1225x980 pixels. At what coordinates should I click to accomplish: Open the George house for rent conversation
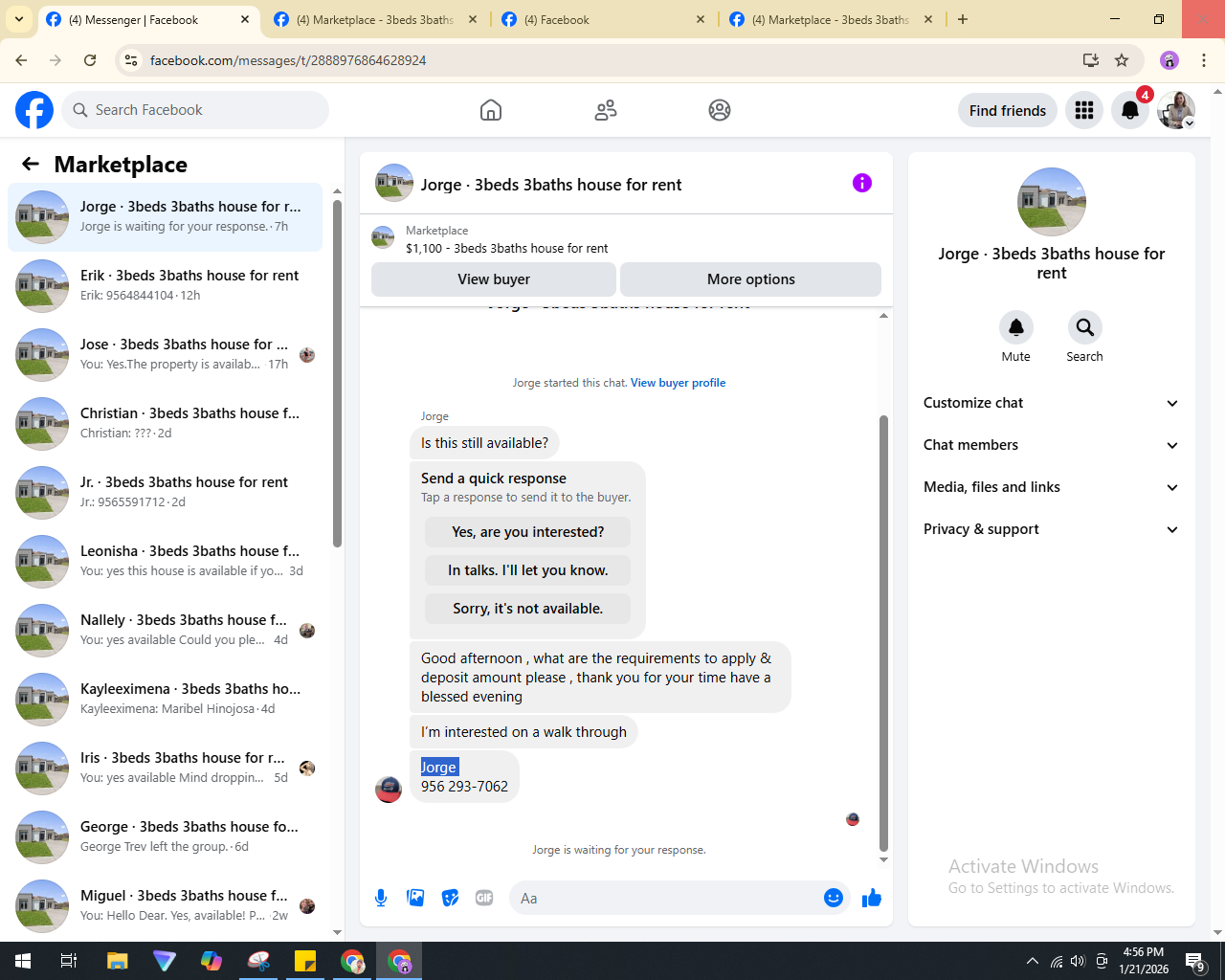tap(165, 837)
